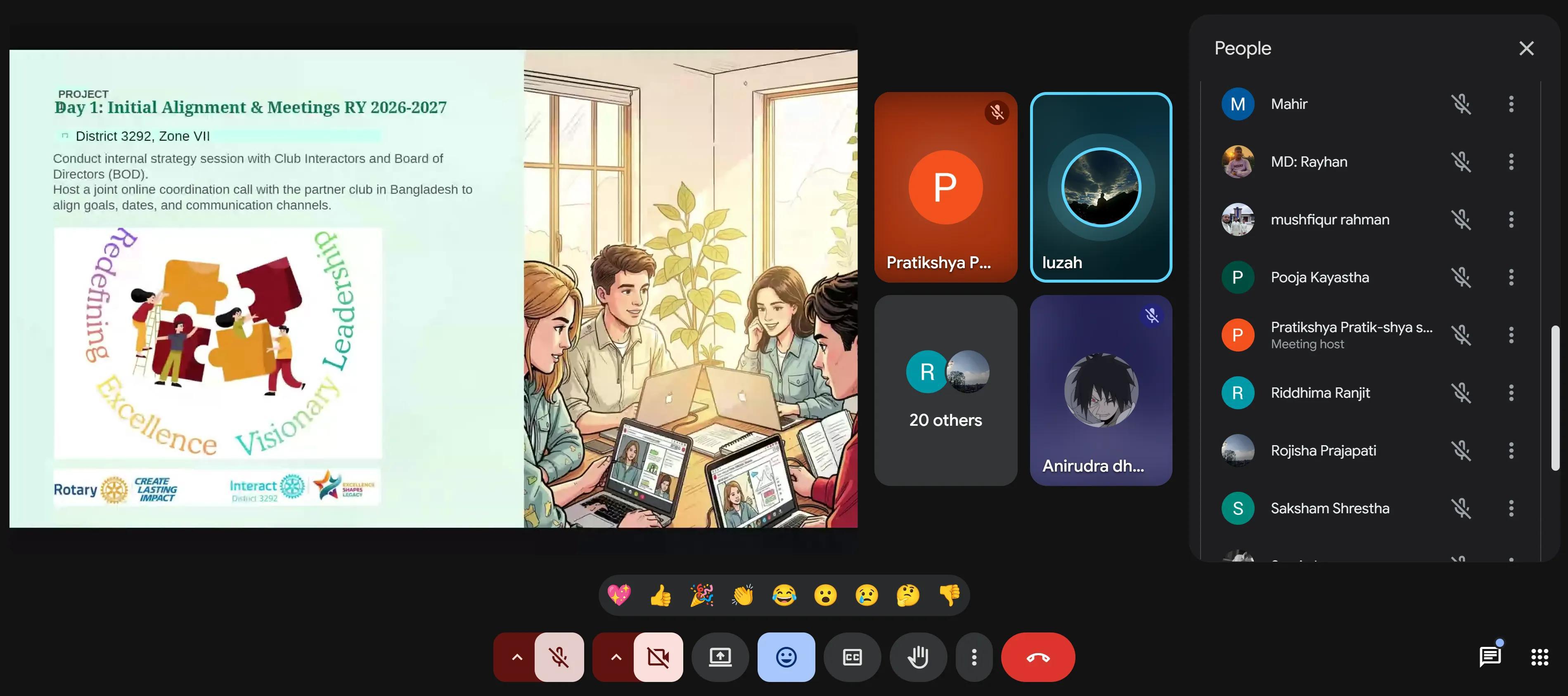Screen dimensions: 1568x696
Task: Open more actions for Saksham Shrestha
Action: 1511,509
